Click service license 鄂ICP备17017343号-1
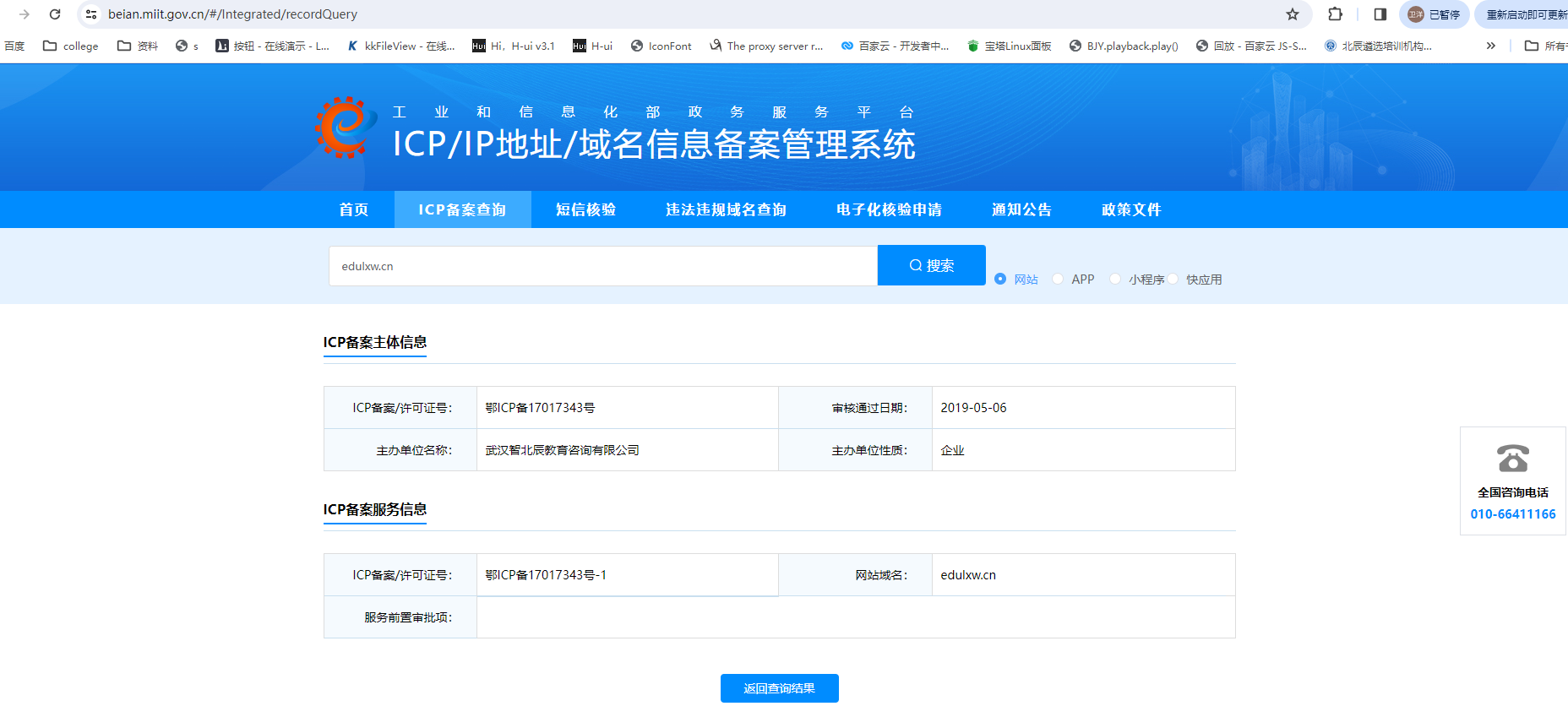Image resolution: width=1568 pixels, height=717 pixels. tap(546, 575)
